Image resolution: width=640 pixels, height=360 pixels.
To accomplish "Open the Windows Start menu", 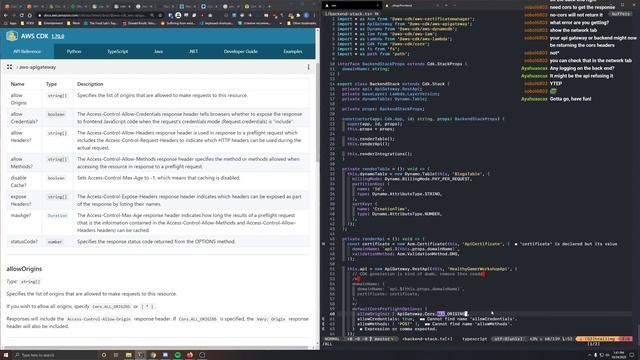I will pos(6,355).
